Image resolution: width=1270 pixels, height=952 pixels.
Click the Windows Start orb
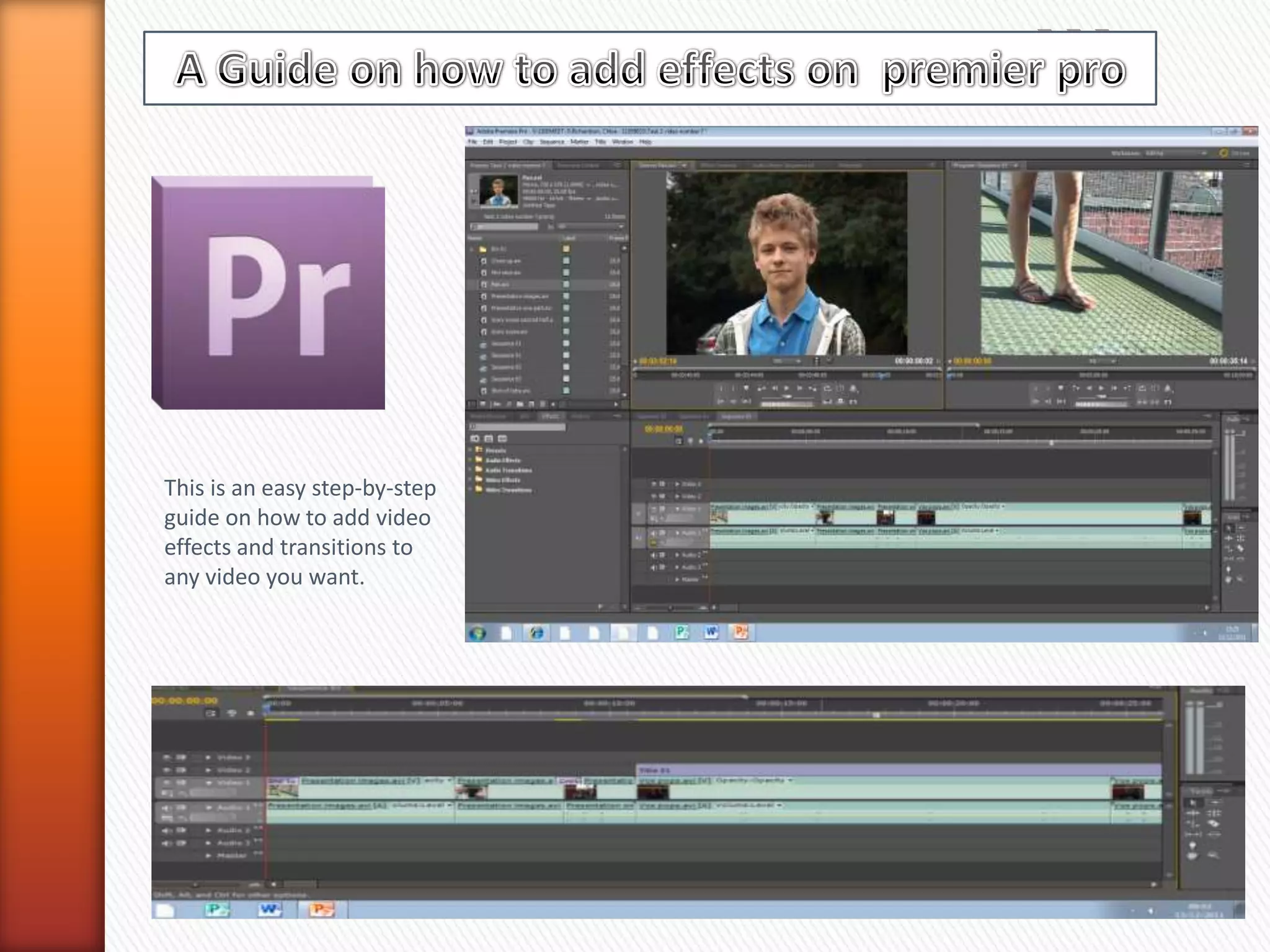click(x=478, y=633)
